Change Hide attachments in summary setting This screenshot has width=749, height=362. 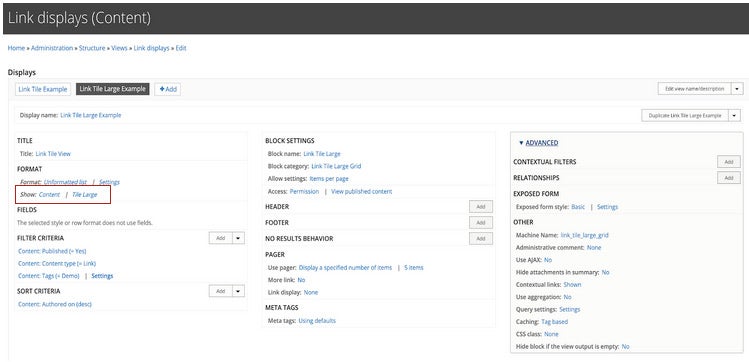605,272
